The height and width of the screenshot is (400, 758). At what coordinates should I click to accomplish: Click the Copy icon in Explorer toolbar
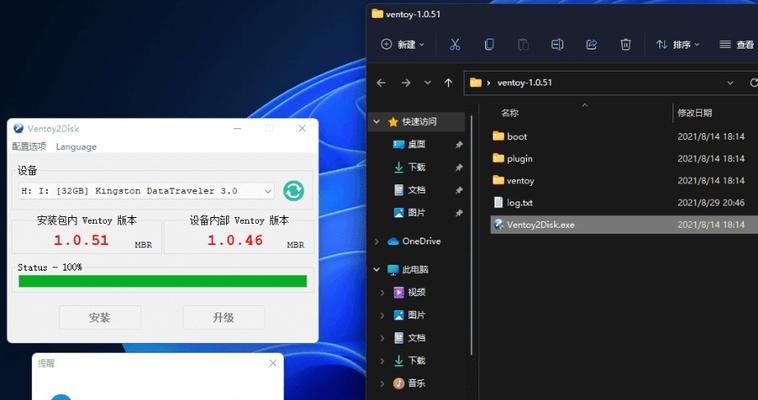(489, 44)
